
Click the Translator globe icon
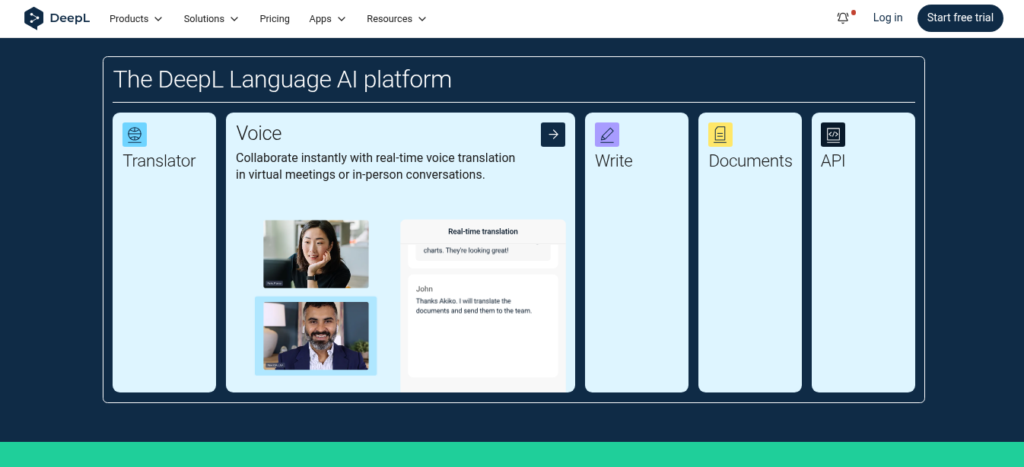pyautogui.click(x=135, y=135)
